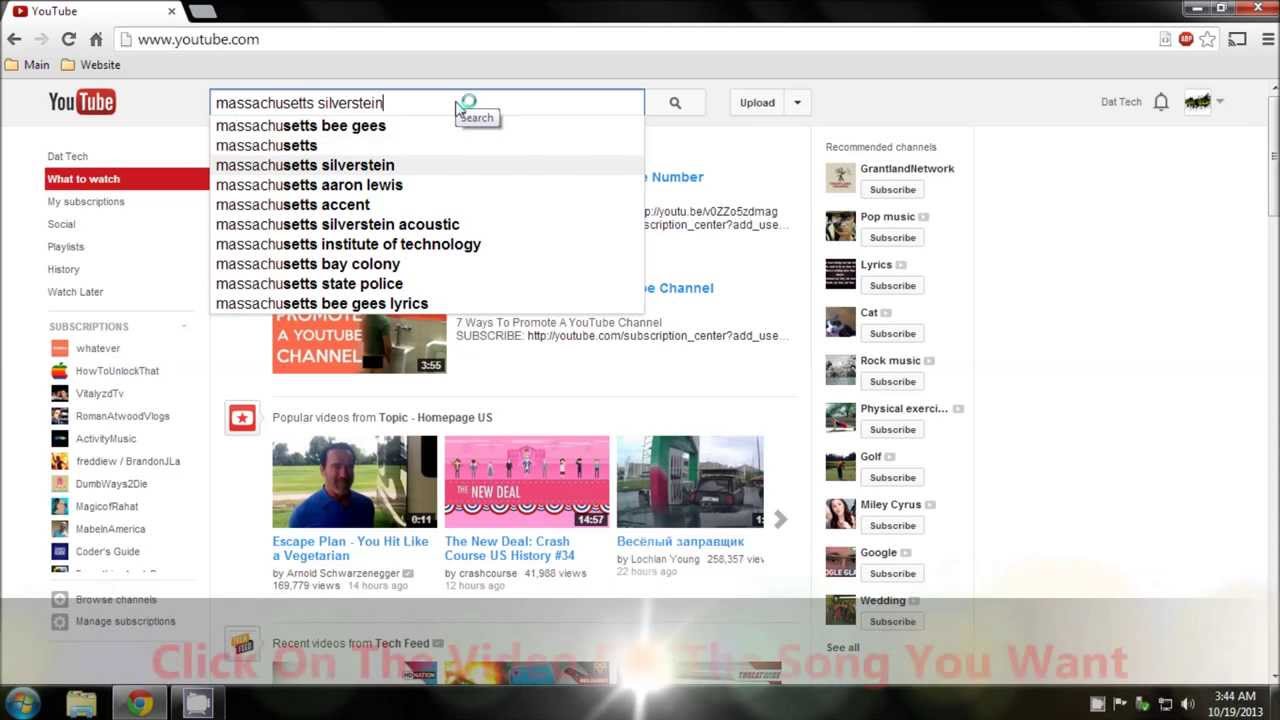The height and width of the screenshot is (720, 1280).
Task: Click Chrome icon in taskbar
Action: point(139,704)
